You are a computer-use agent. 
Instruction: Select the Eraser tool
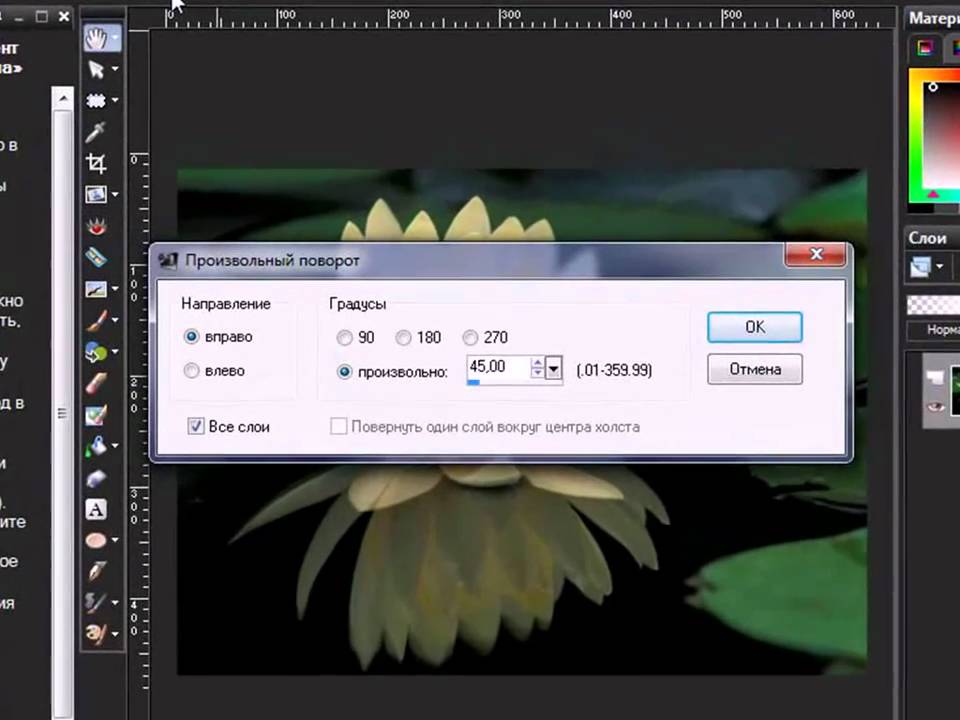coord(96,383)
